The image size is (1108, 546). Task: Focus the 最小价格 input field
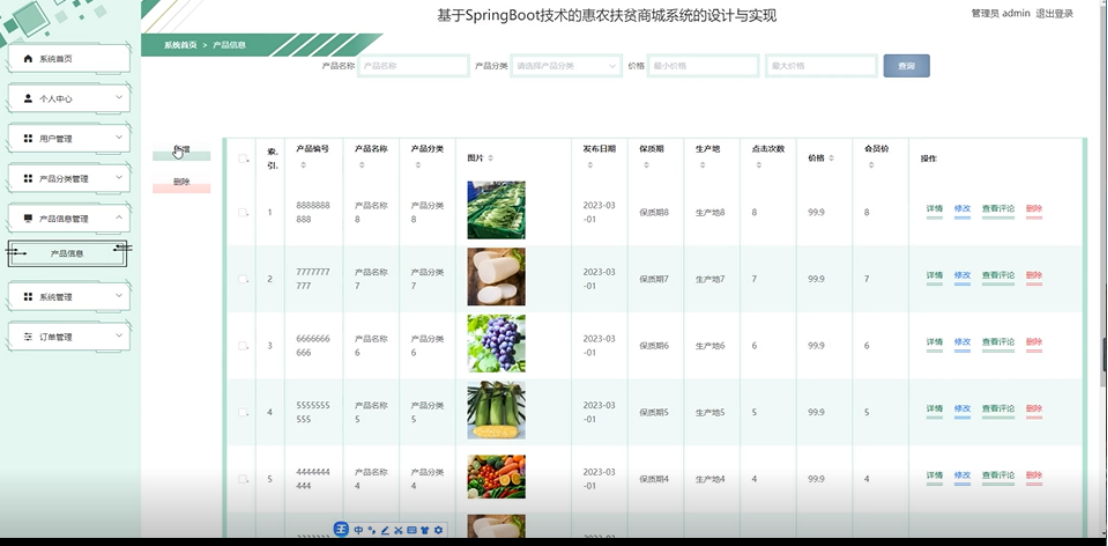pyautogui.click(x=703, y=66)
